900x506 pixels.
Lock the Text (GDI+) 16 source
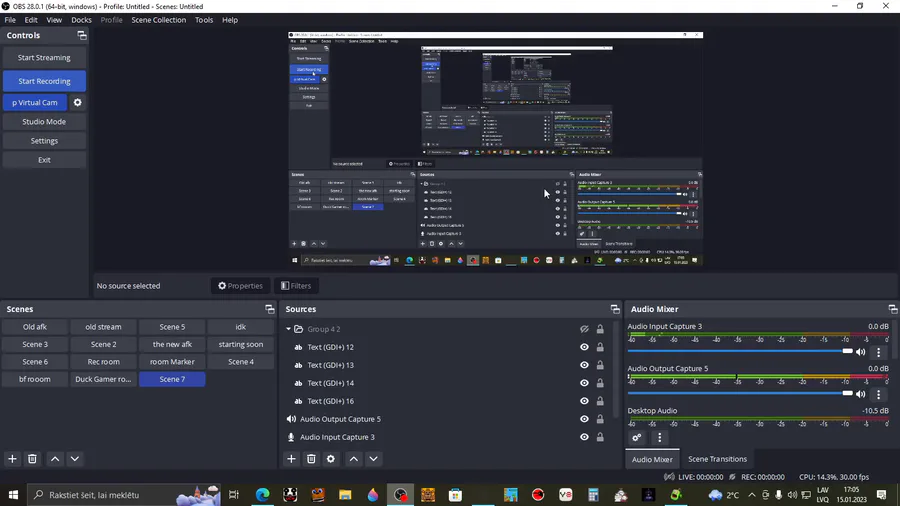click(600, 401)
